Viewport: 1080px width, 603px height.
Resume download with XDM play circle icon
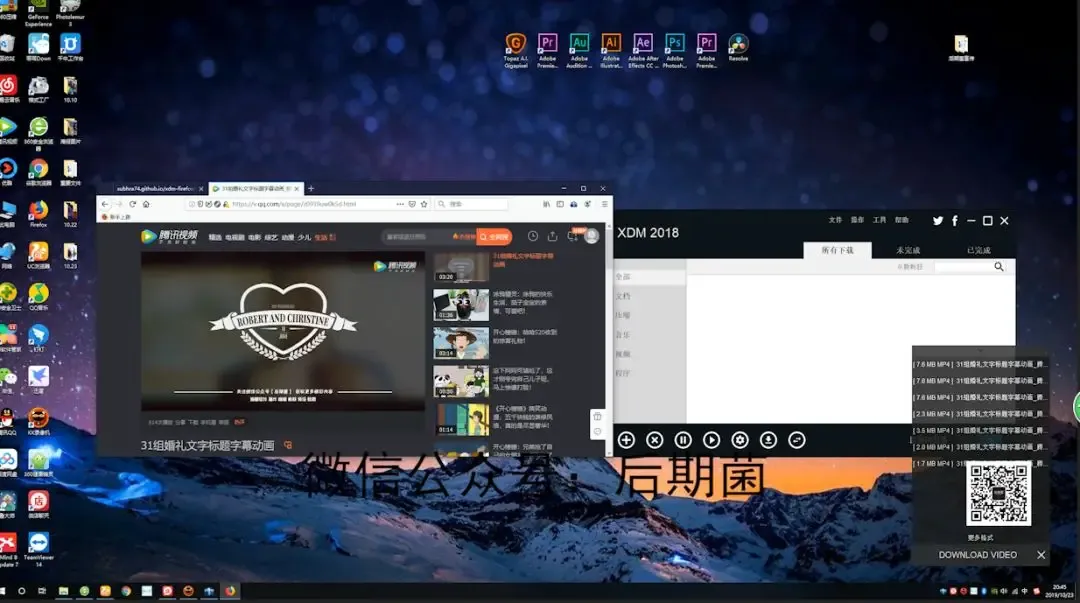pyautogui.click(x=712, y=440)
